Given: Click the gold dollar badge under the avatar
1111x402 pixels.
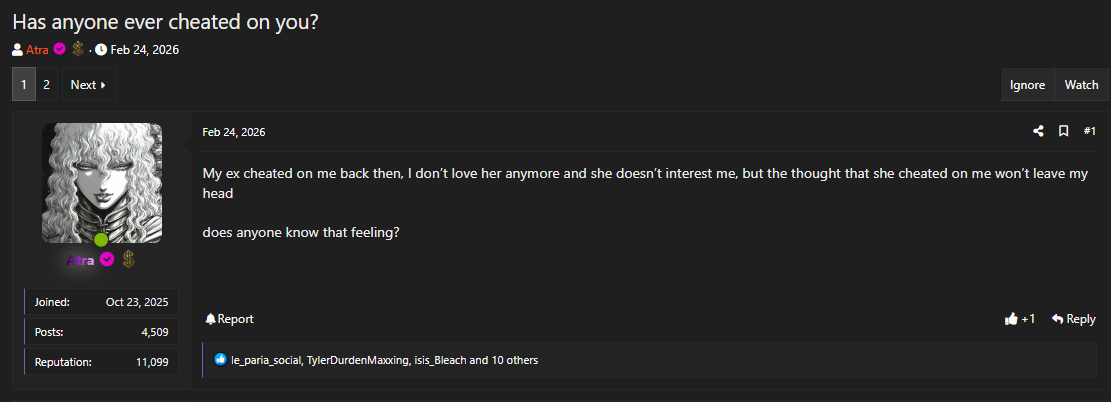Looking at the screenshot, I should pos(128,260).
